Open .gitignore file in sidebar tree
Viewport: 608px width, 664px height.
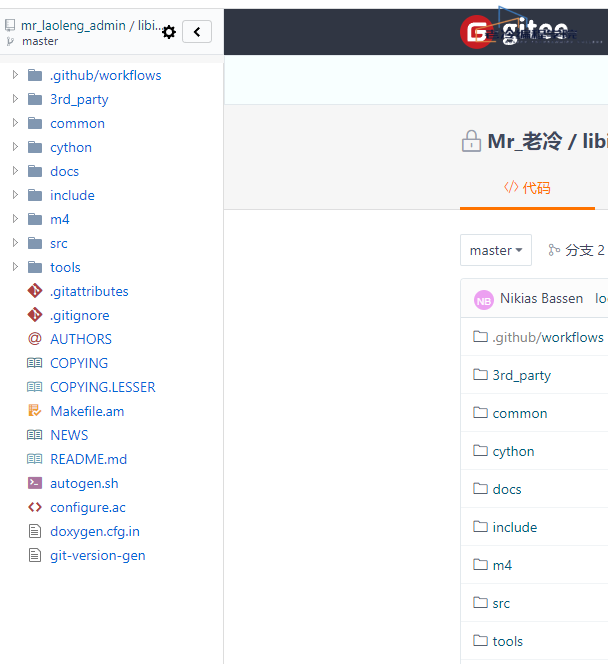click(80, 315)
